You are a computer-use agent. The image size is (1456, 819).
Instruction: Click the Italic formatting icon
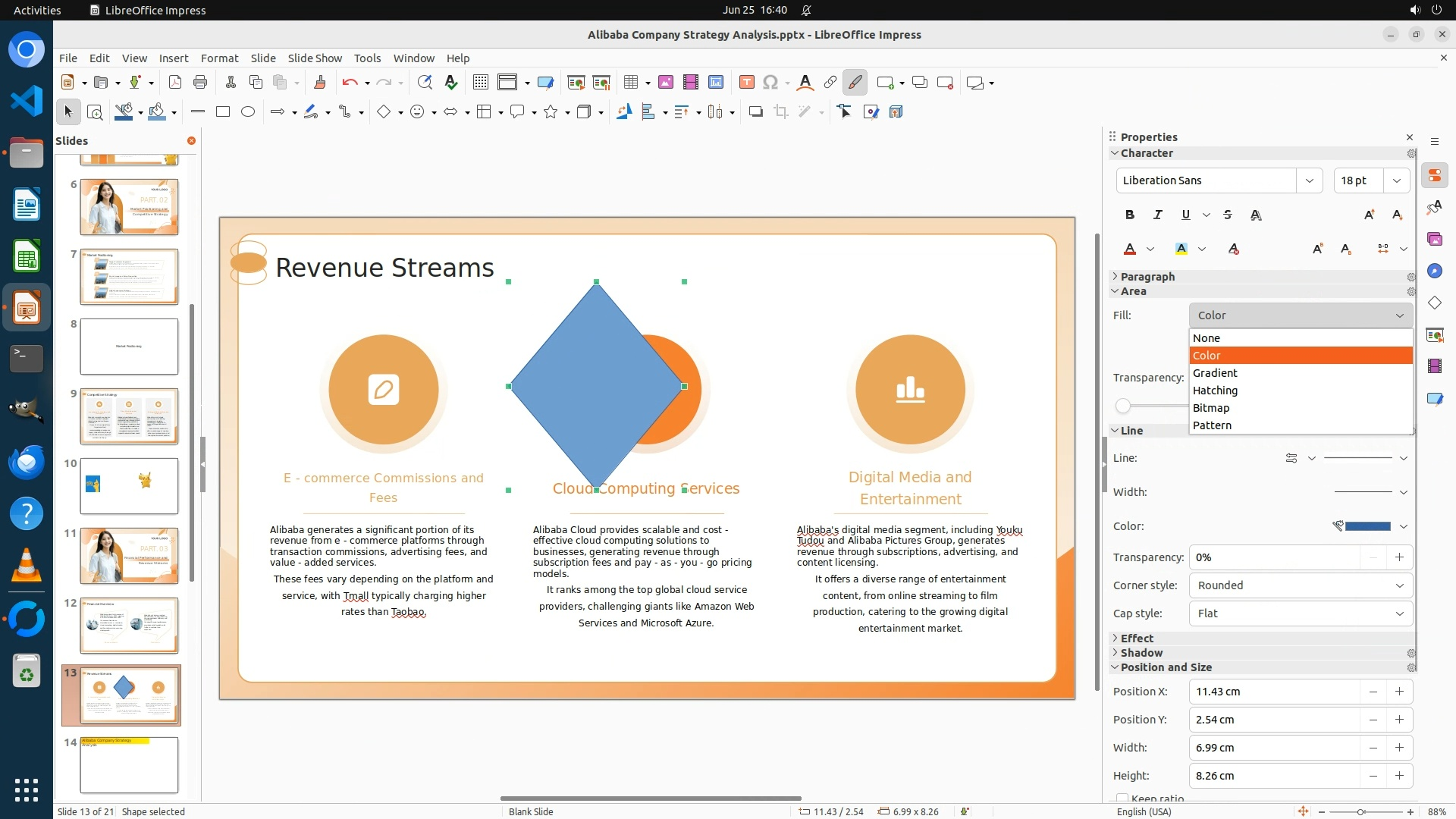tap(1157, 215)
